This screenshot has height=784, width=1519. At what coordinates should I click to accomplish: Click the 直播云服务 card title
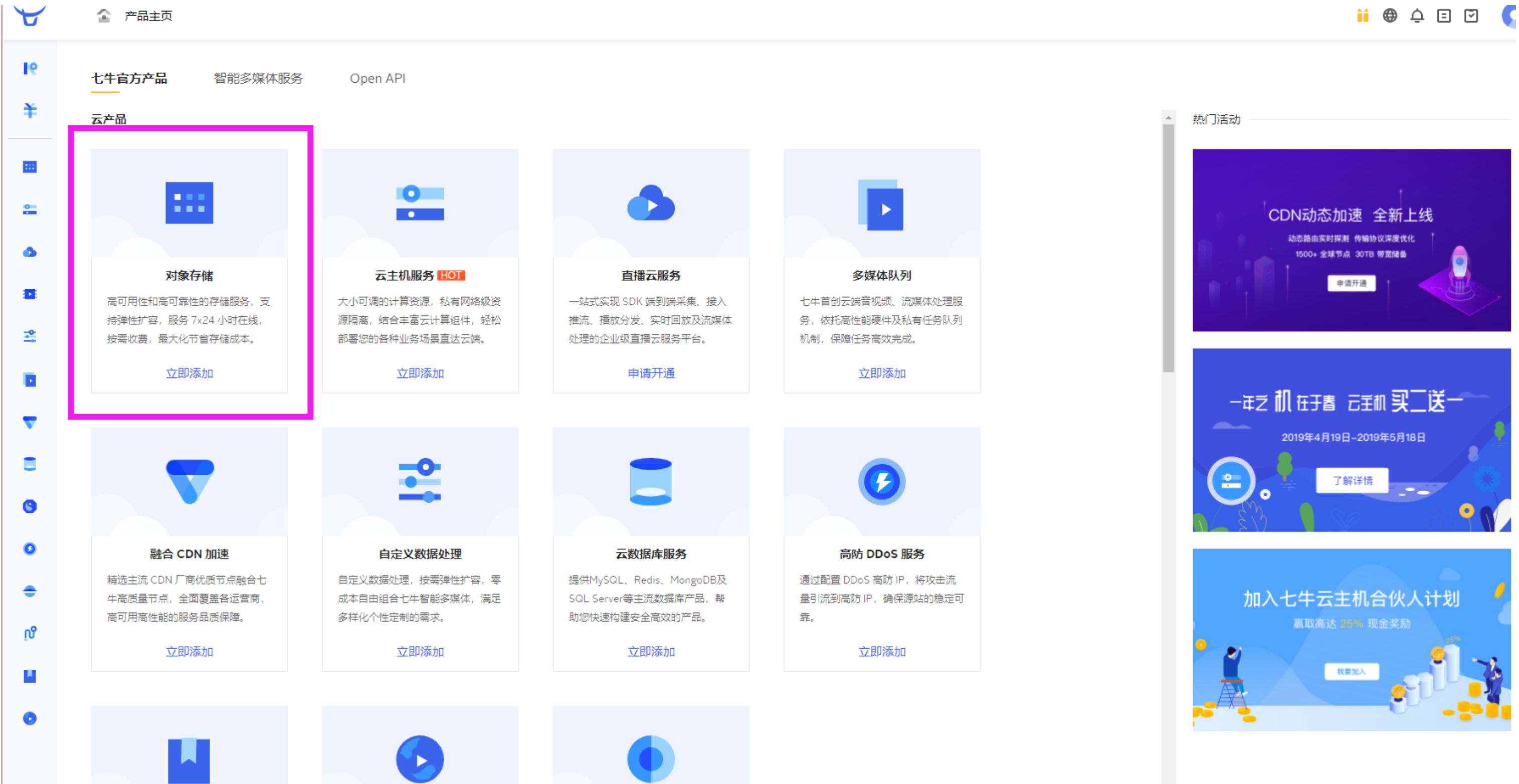651,275
